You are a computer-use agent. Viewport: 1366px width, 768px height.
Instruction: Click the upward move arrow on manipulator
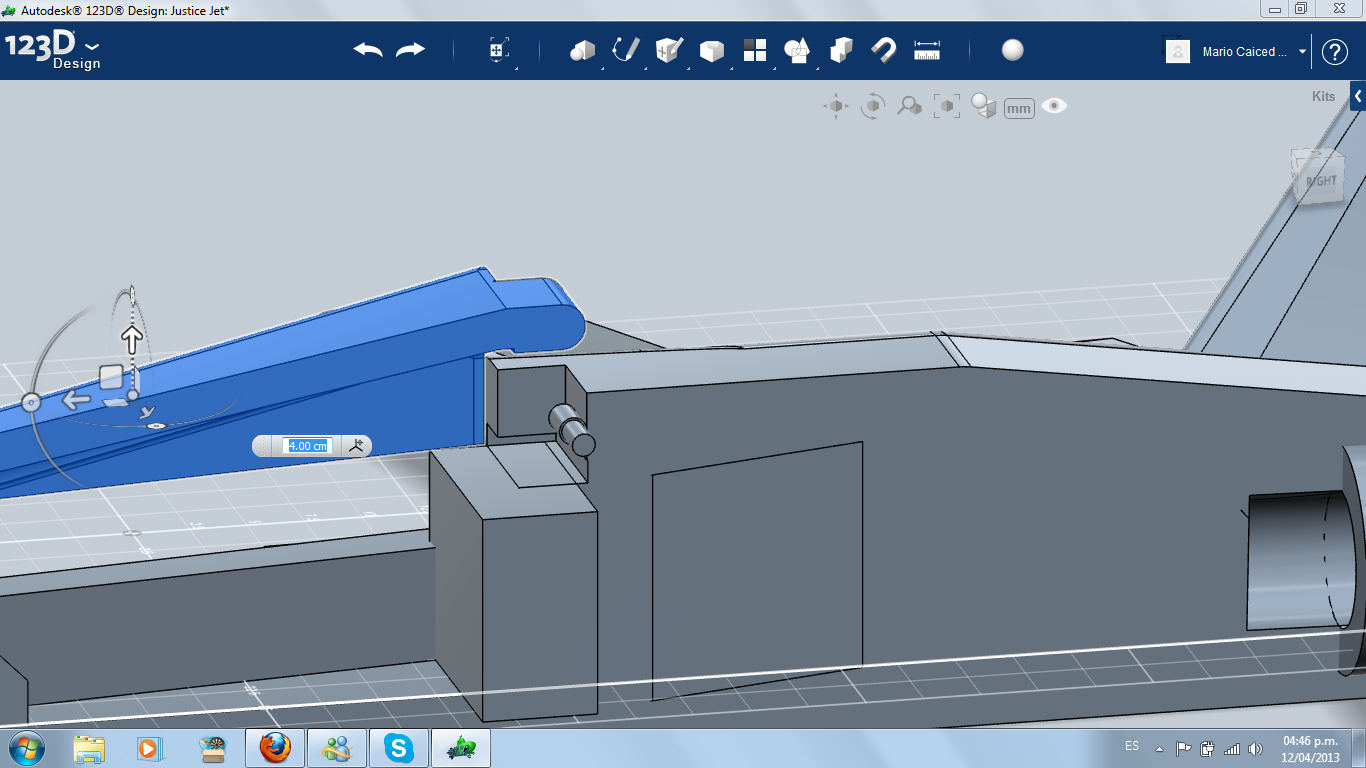[x=131, y=338]
